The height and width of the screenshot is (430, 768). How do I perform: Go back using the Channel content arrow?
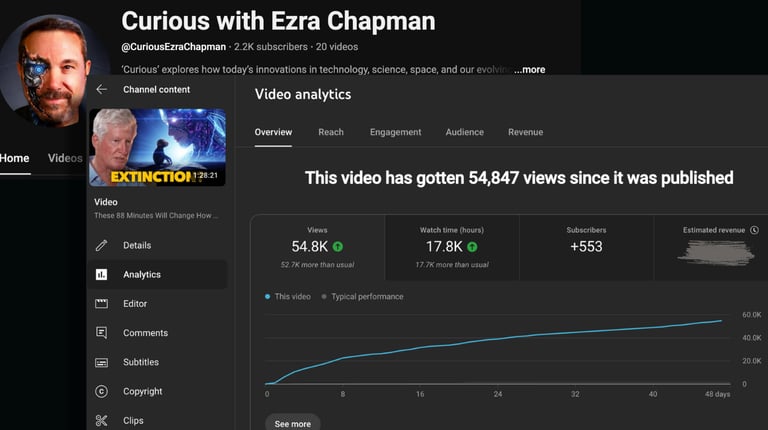pos(101,89)
